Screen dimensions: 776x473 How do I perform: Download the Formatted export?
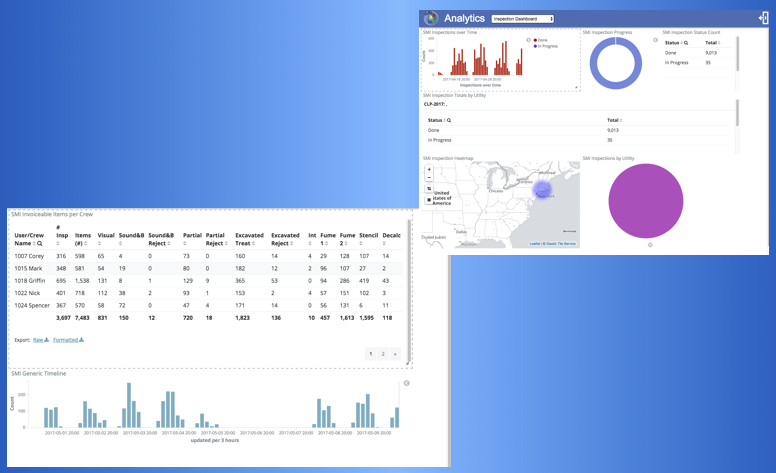tap(68, 340)
